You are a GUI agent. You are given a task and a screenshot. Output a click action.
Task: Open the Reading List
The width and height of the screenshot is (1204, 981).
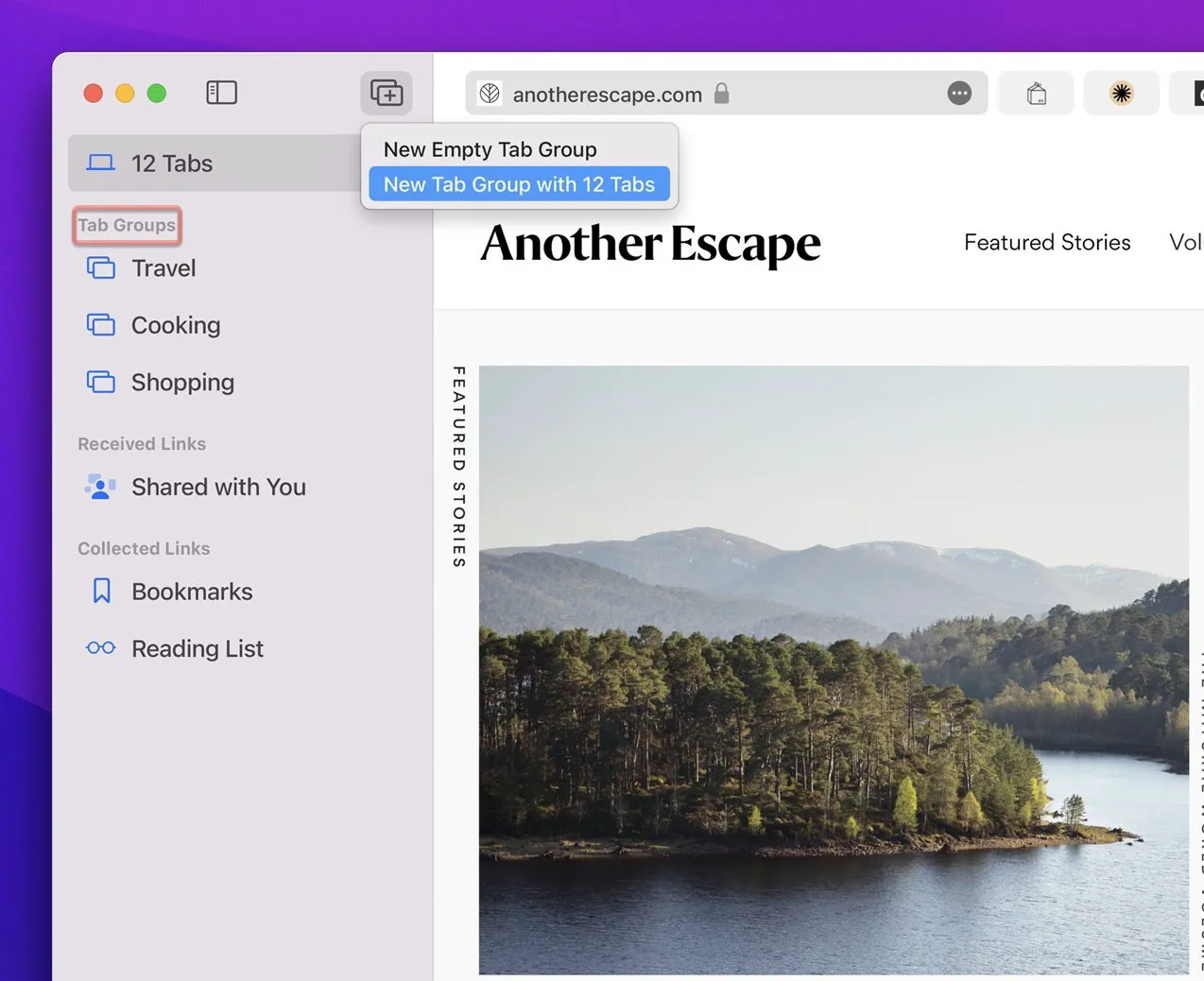click(x=197, y=649)
